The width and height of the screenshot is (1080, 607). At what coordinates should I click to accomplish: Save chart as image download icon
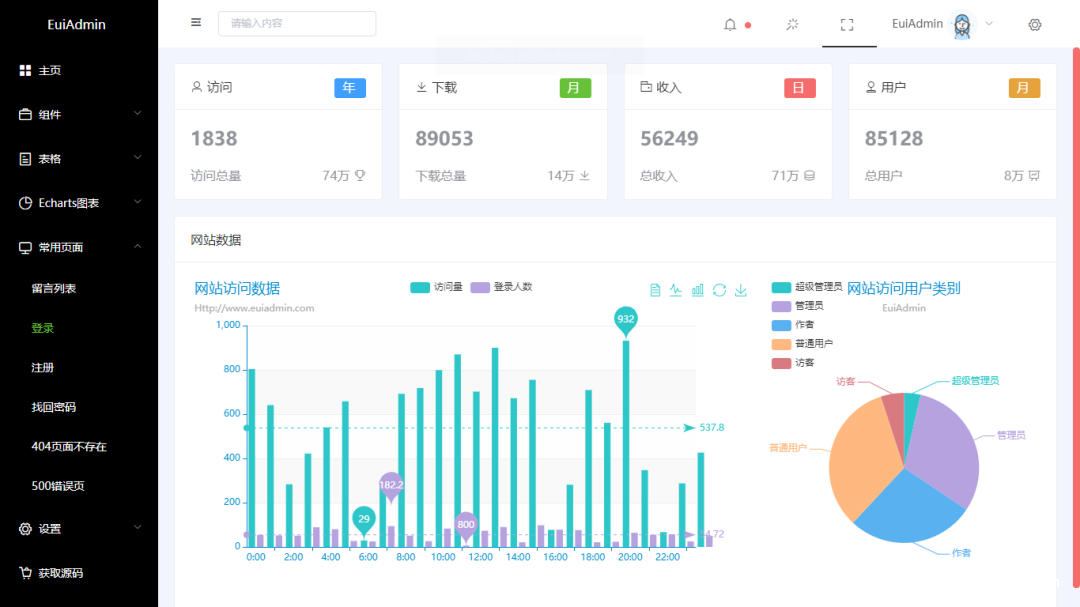click(x=740, y=290)
